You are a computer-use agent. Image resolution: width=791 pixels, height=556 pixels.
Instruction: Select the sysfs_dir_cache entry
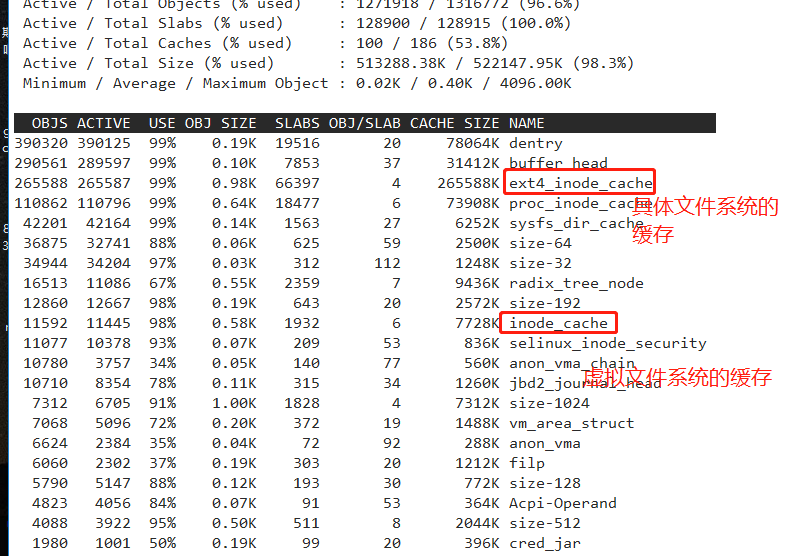click(x=576, y=223)
